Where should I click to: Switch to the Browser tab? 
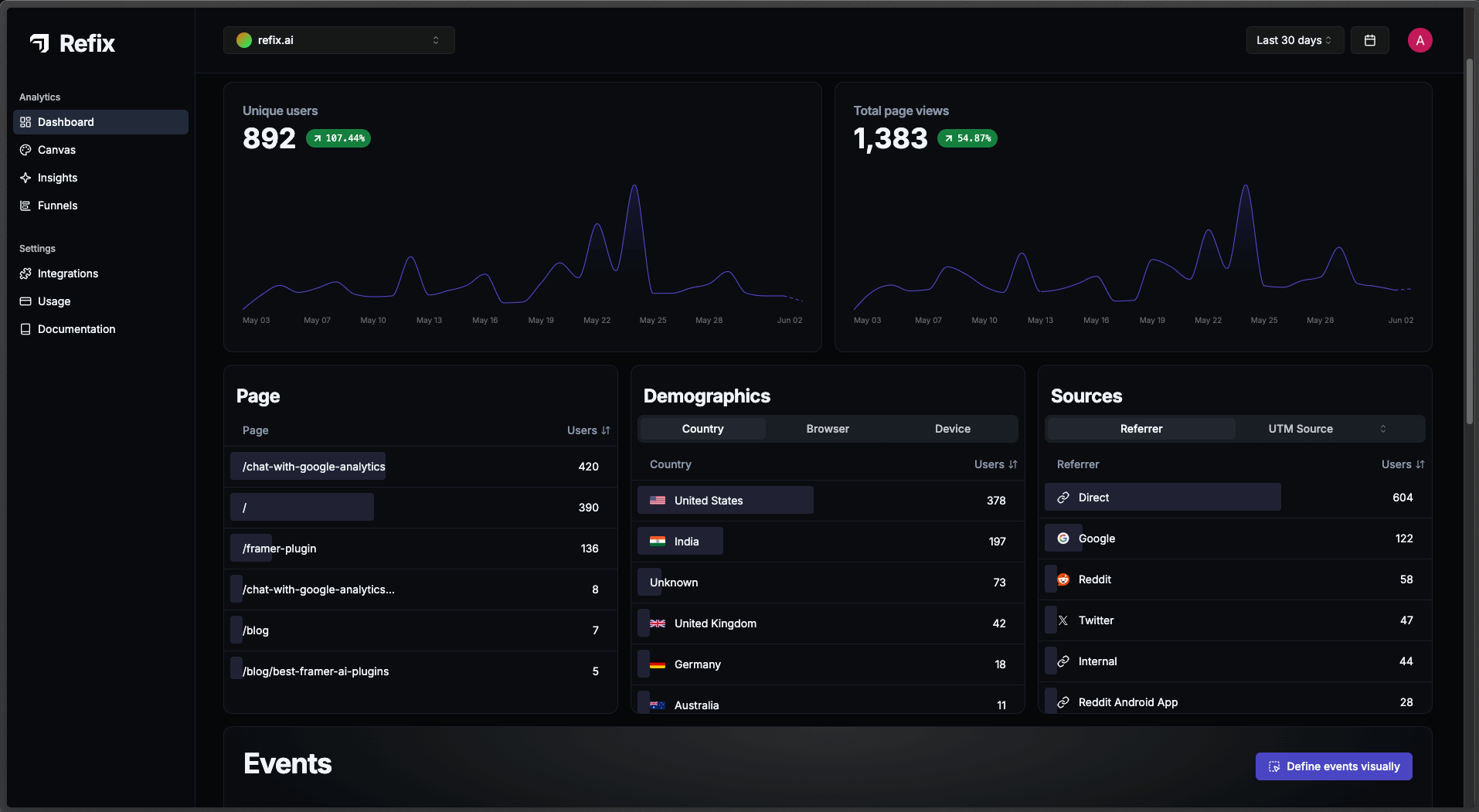(x=828, y=429)
